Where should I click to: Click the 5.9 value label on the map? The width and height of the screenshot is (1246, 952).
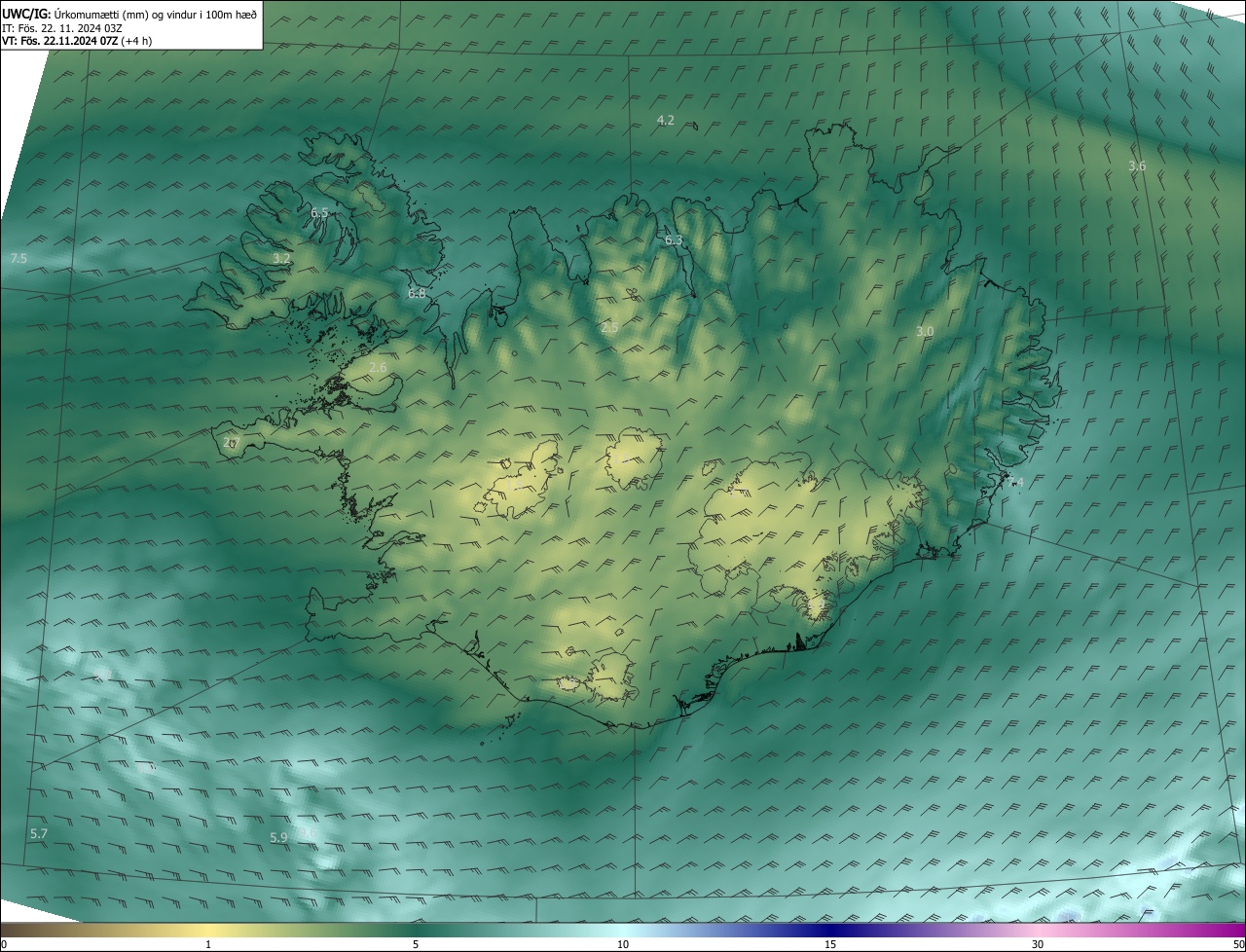(x=278, y=837)
